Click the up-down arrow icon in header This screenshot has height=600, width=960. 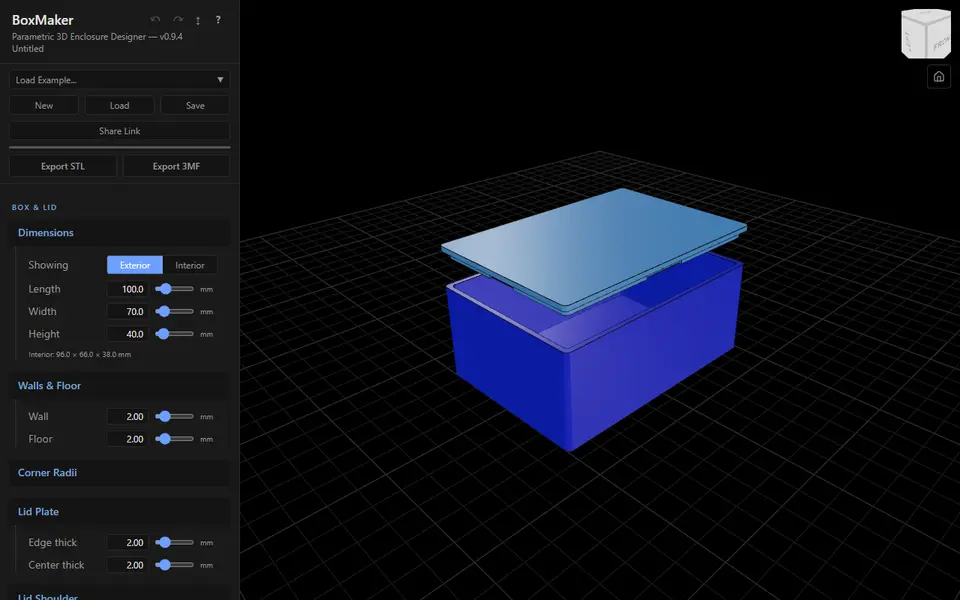[198, 20]
